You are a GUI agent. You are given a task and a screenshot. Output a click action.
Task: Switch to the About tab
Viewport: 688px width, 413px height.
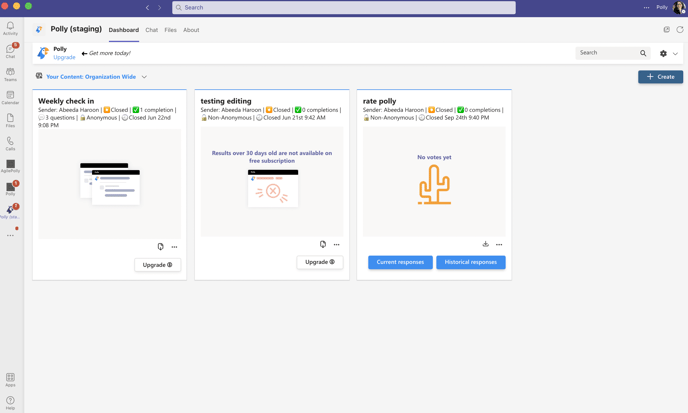191,30
